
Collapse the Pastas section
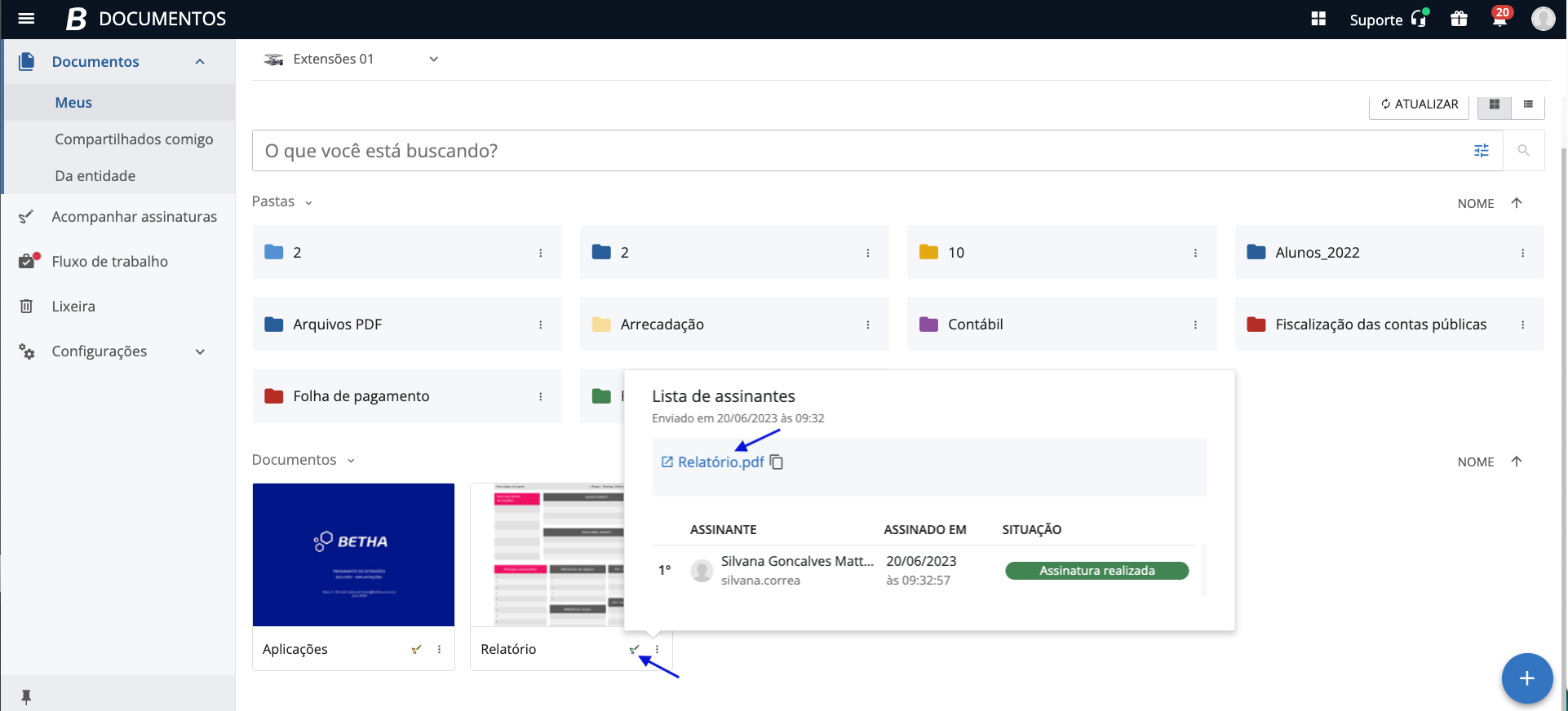coord(308,203)
